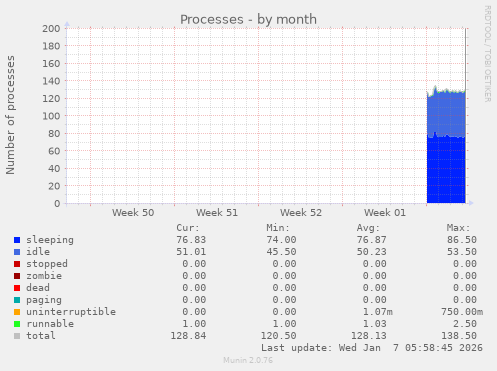Click uninterruptible maximum value 750.00m
The width and height of the screenshot is (497, 371).
click(462, 312)
